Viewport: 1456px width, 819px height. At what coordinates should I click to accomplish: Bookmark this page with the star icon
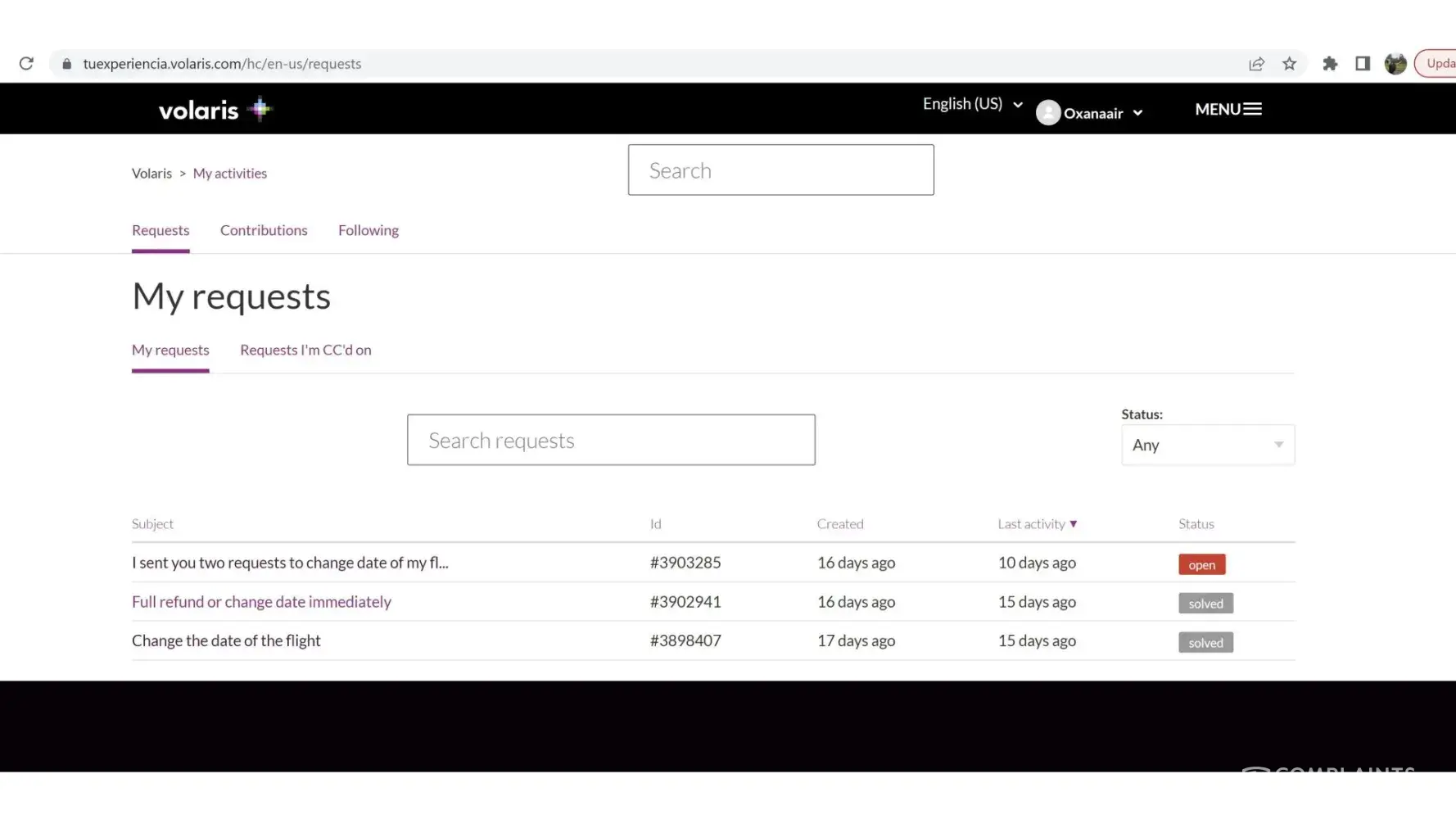[x=1289, y=64]
